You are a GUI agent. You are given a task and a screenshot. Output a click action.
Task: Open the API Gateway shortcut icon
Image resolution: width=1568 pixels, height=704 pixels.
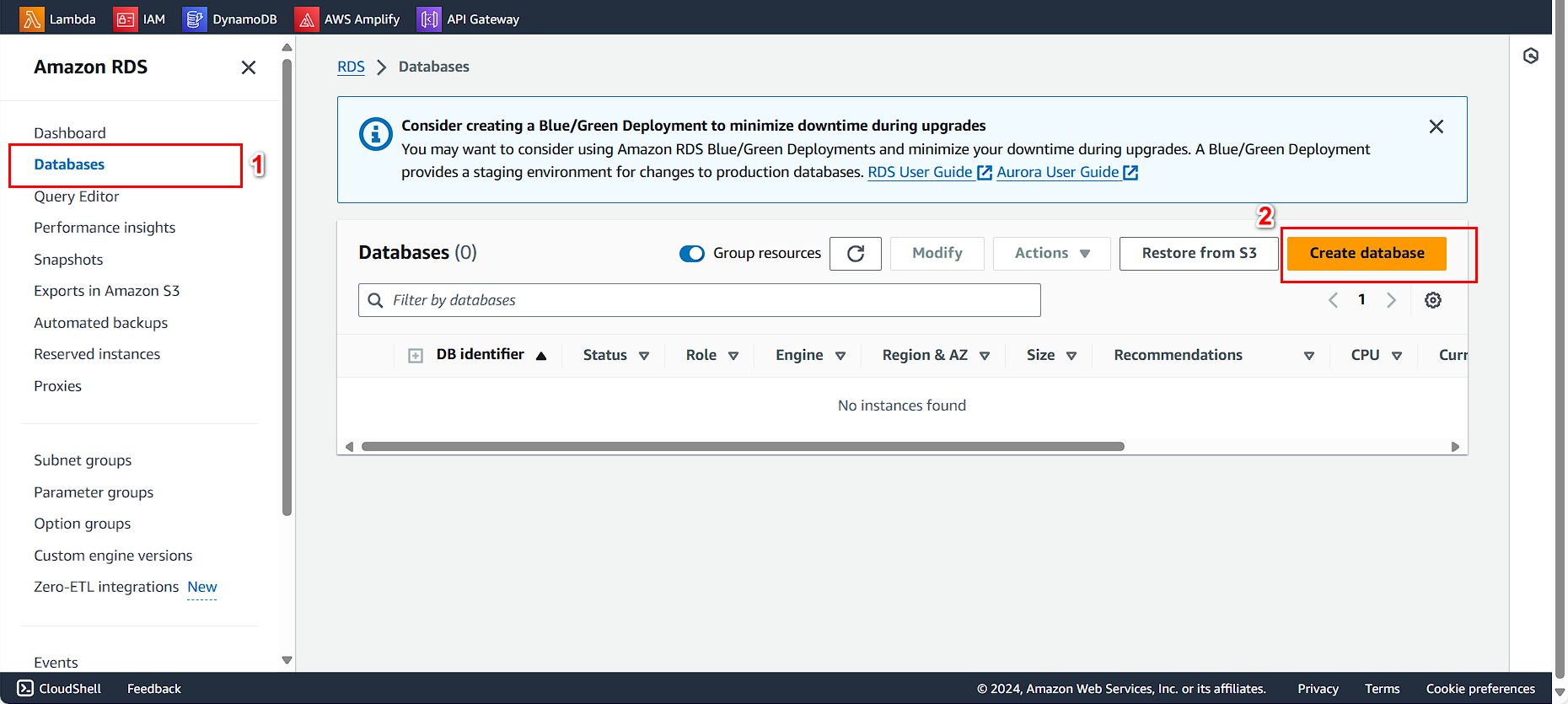click(429, 19)
